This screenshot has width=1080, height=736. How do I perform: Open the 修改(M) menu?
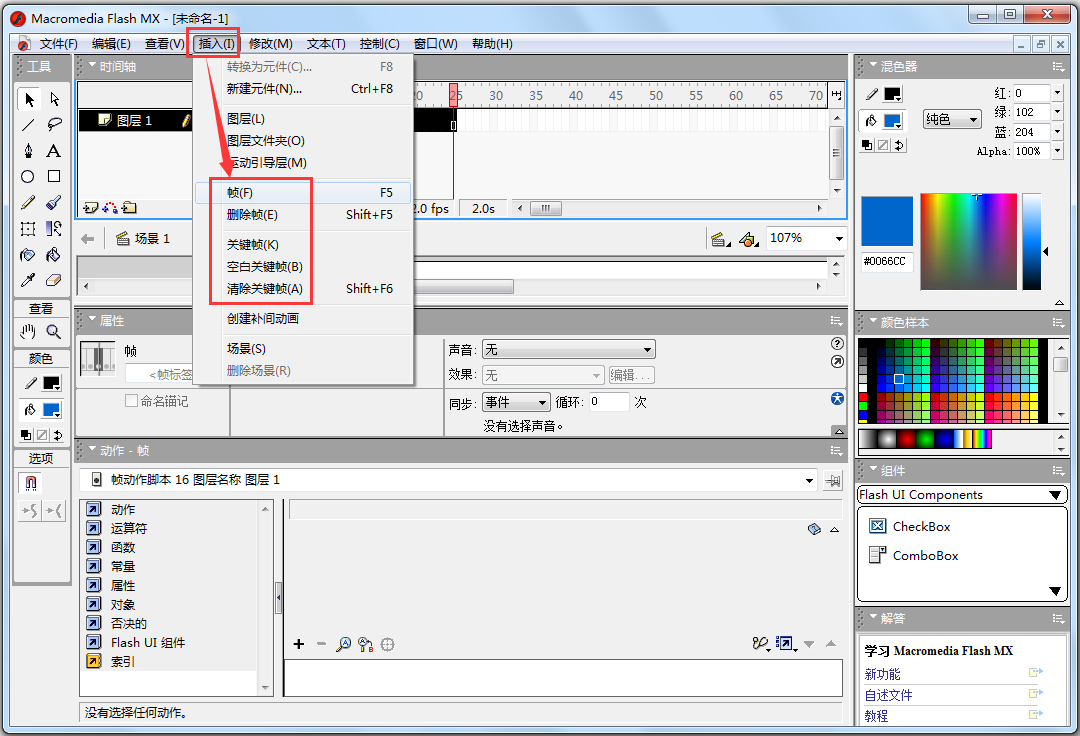[x=271, y=44]
